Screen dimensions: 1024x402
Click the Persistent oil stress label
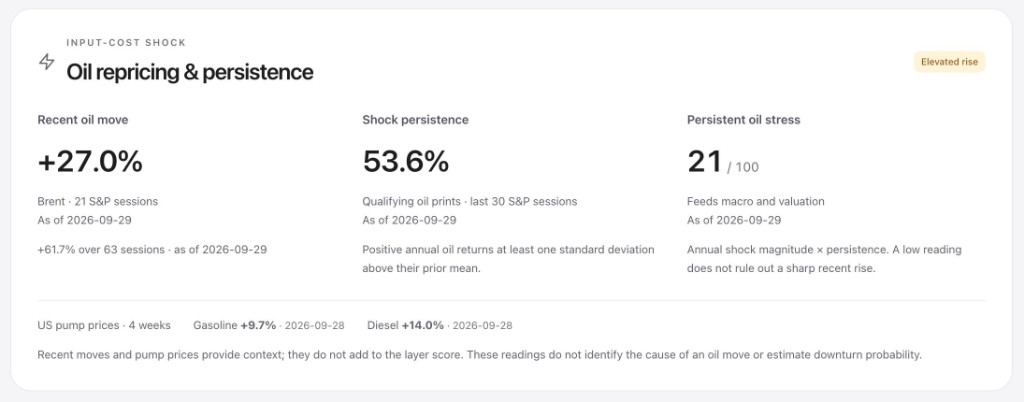(x=743, y=120)
